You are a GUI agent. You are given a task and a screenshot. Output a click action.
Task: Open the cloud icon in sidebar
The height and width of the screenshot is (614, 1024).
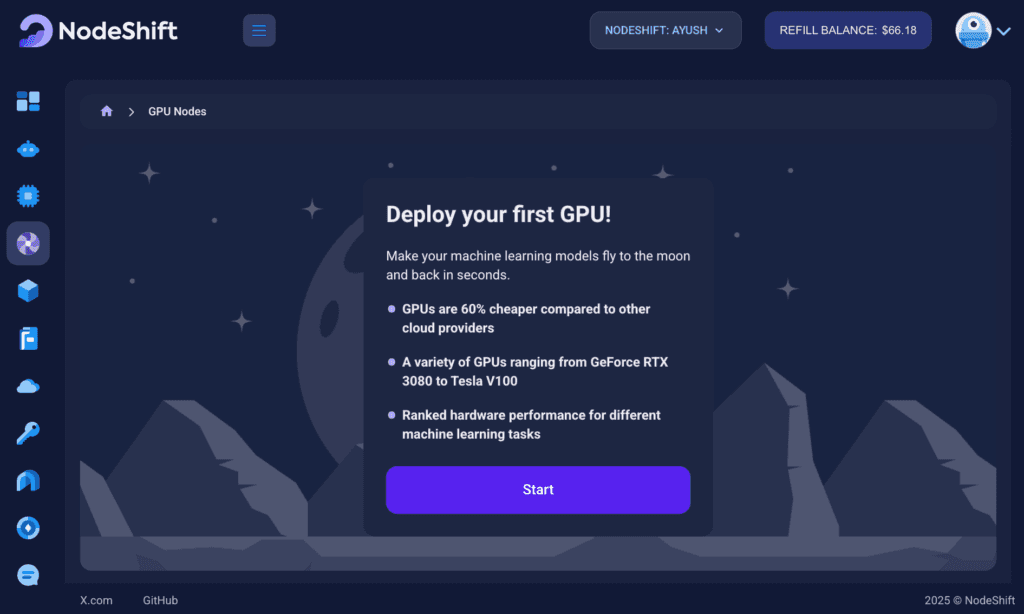click(28, 387)
